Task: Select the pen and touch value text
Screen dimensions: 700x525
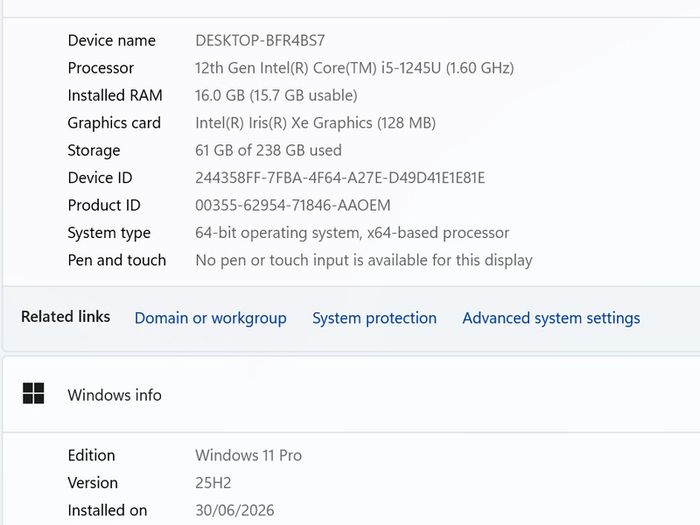Action: pyautogui.click(x=364, y=260)
